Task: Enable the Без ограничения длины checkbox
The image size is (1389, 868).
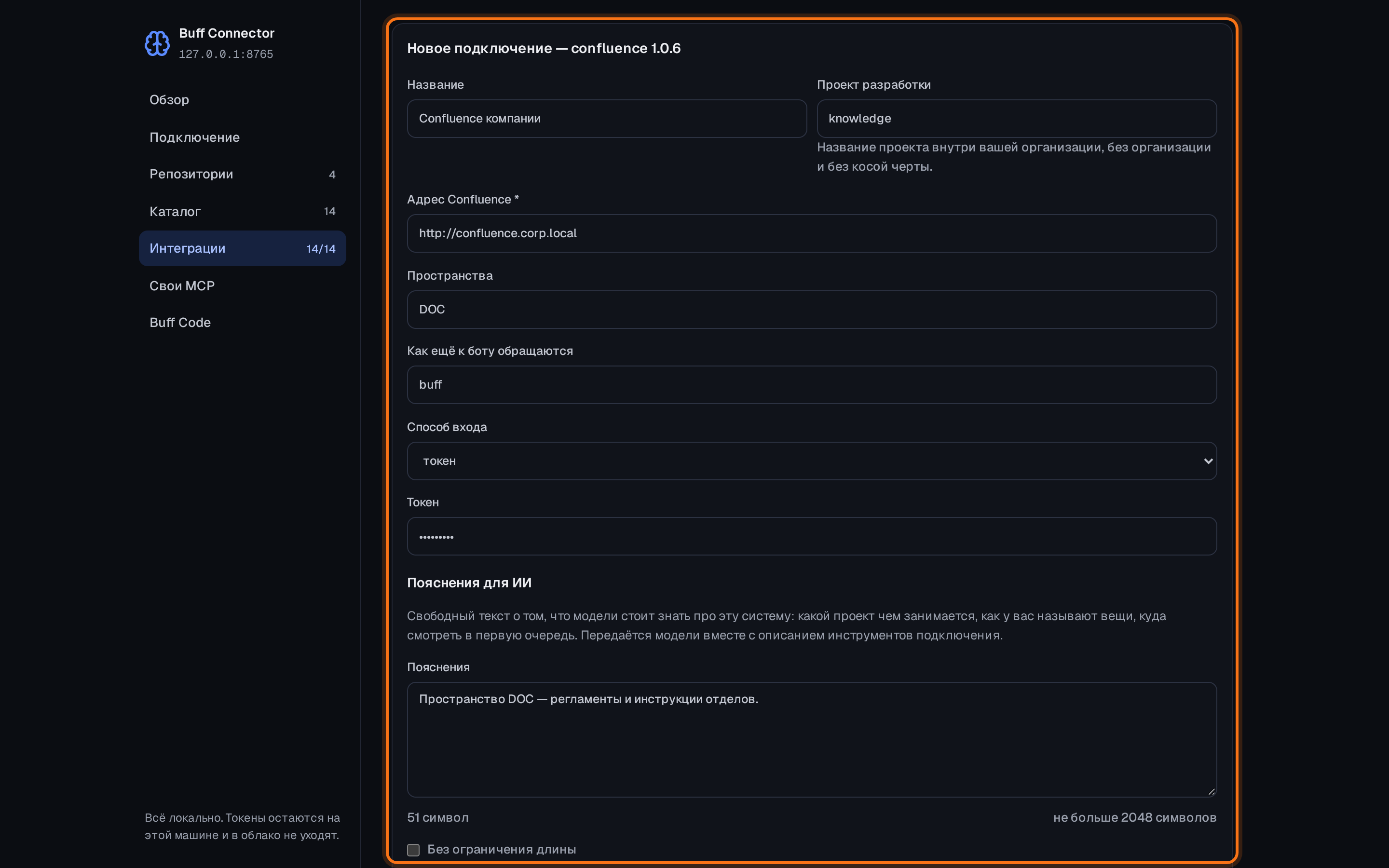Action: click(x=413, y=850)
